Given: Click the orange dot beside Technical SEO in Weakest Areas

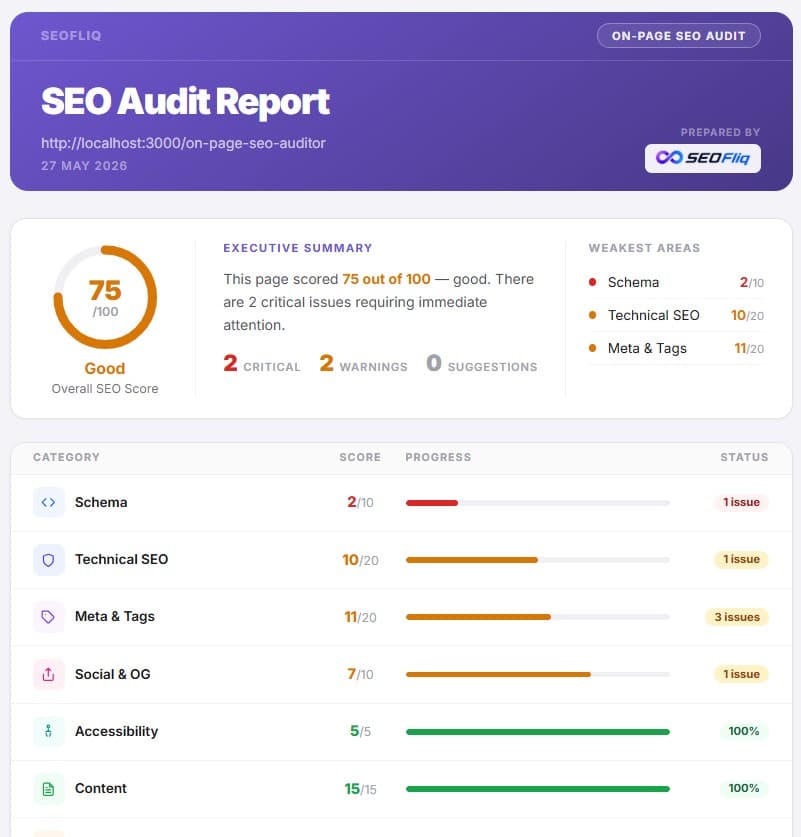Looking at the screenshot, I should coord(592,315).
